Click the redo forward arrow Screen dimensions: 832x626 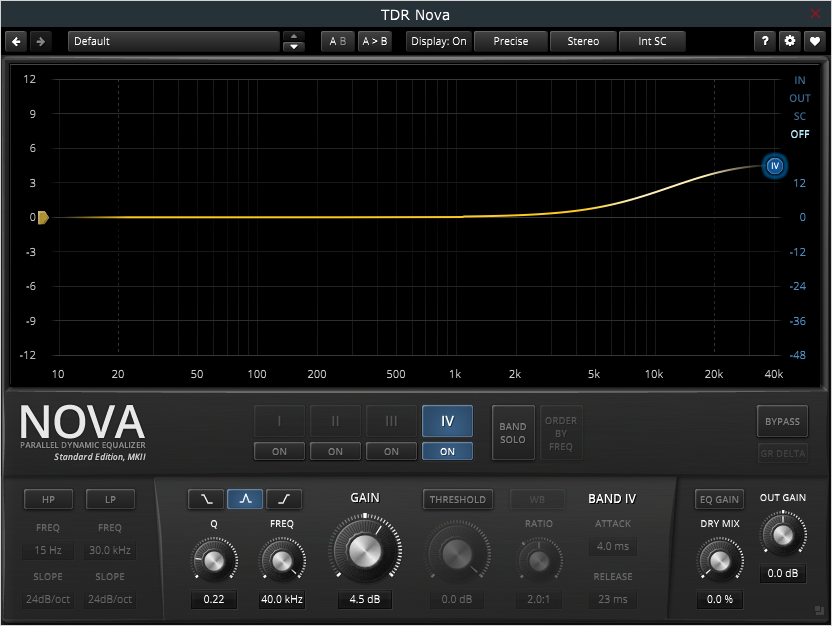(x=40, y=41)
